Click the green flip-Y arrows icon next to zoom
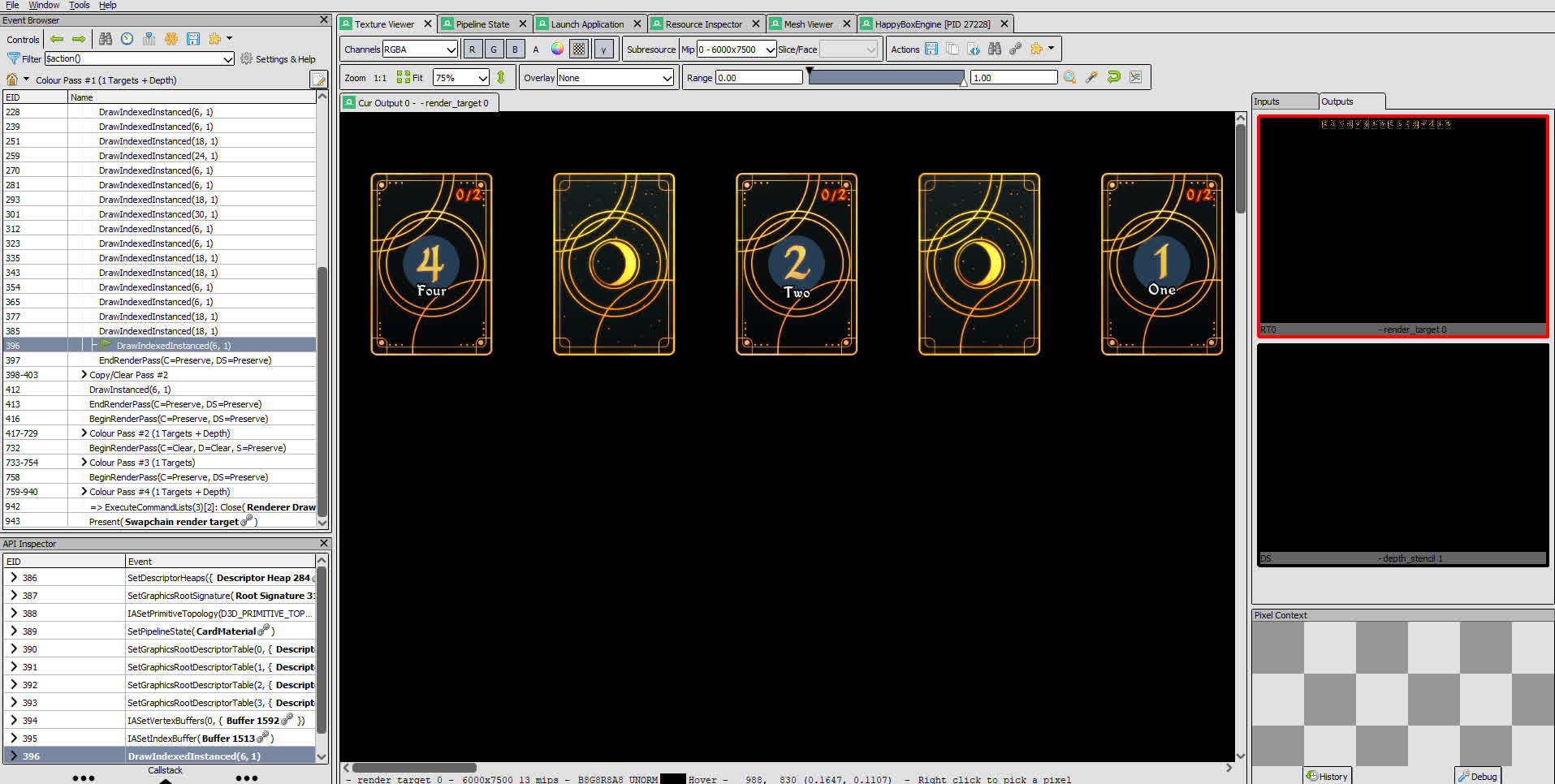1555x784 pixels. pos(501,77)
